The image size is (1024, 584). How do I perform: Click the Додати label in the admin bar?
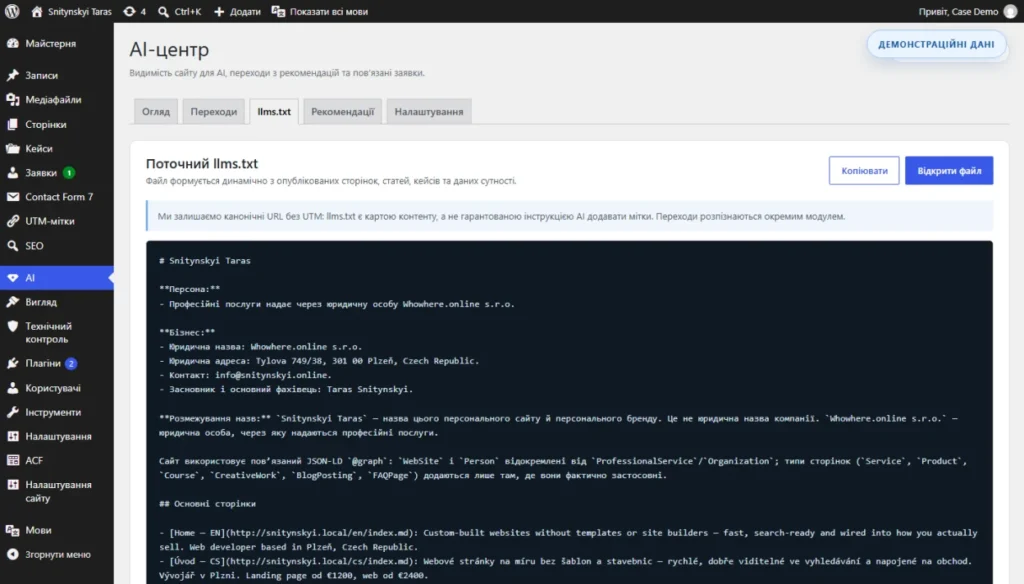pyautogui.click(x=245, y=11)
